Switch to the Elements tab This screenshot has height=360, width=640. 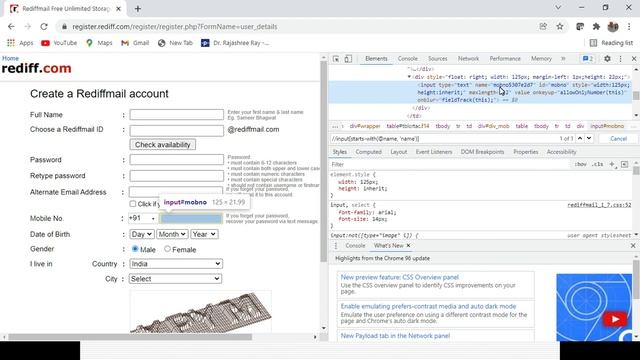[376, 59]
